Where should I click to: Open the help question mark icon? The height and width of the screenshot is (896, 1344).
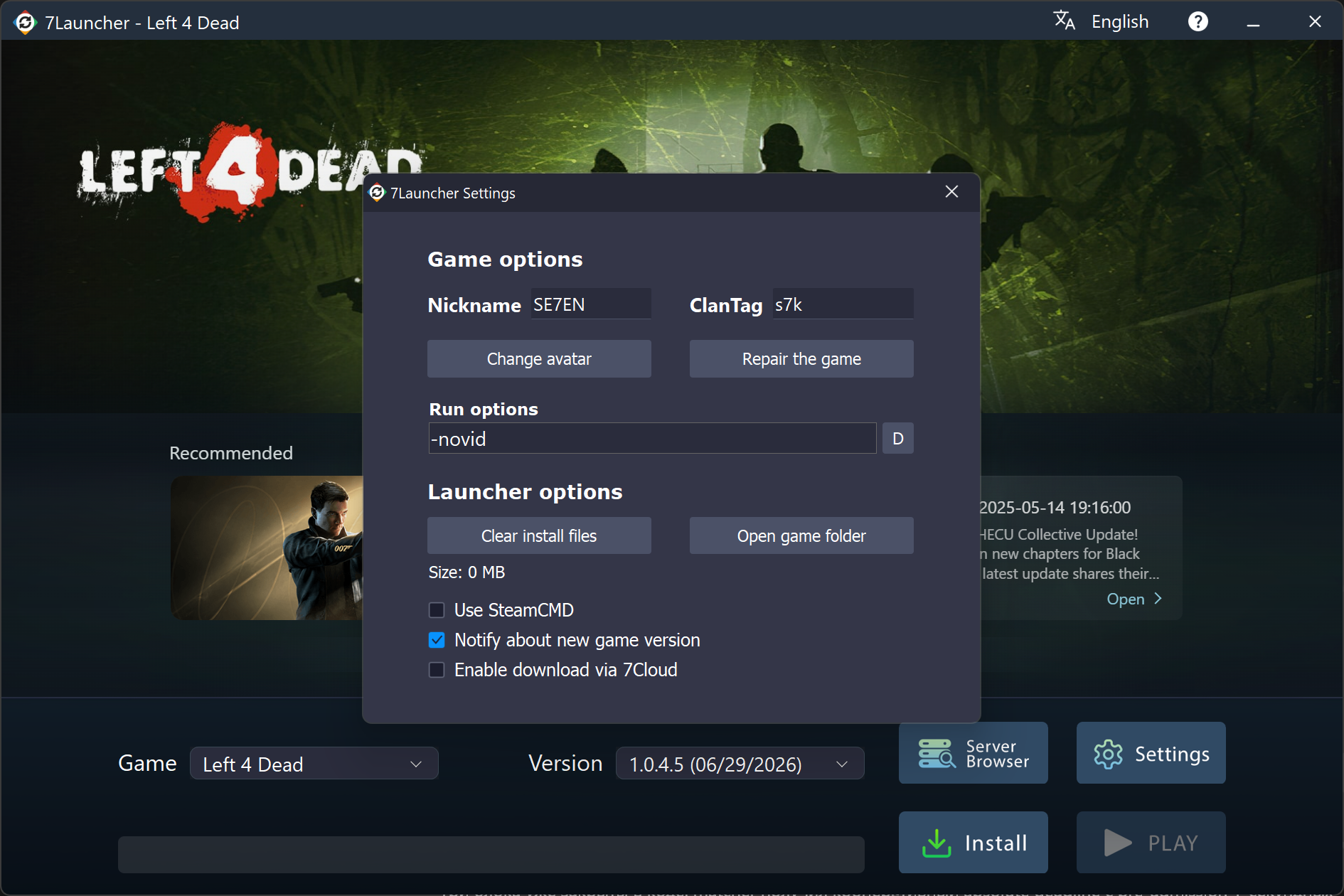[1198, 22]
